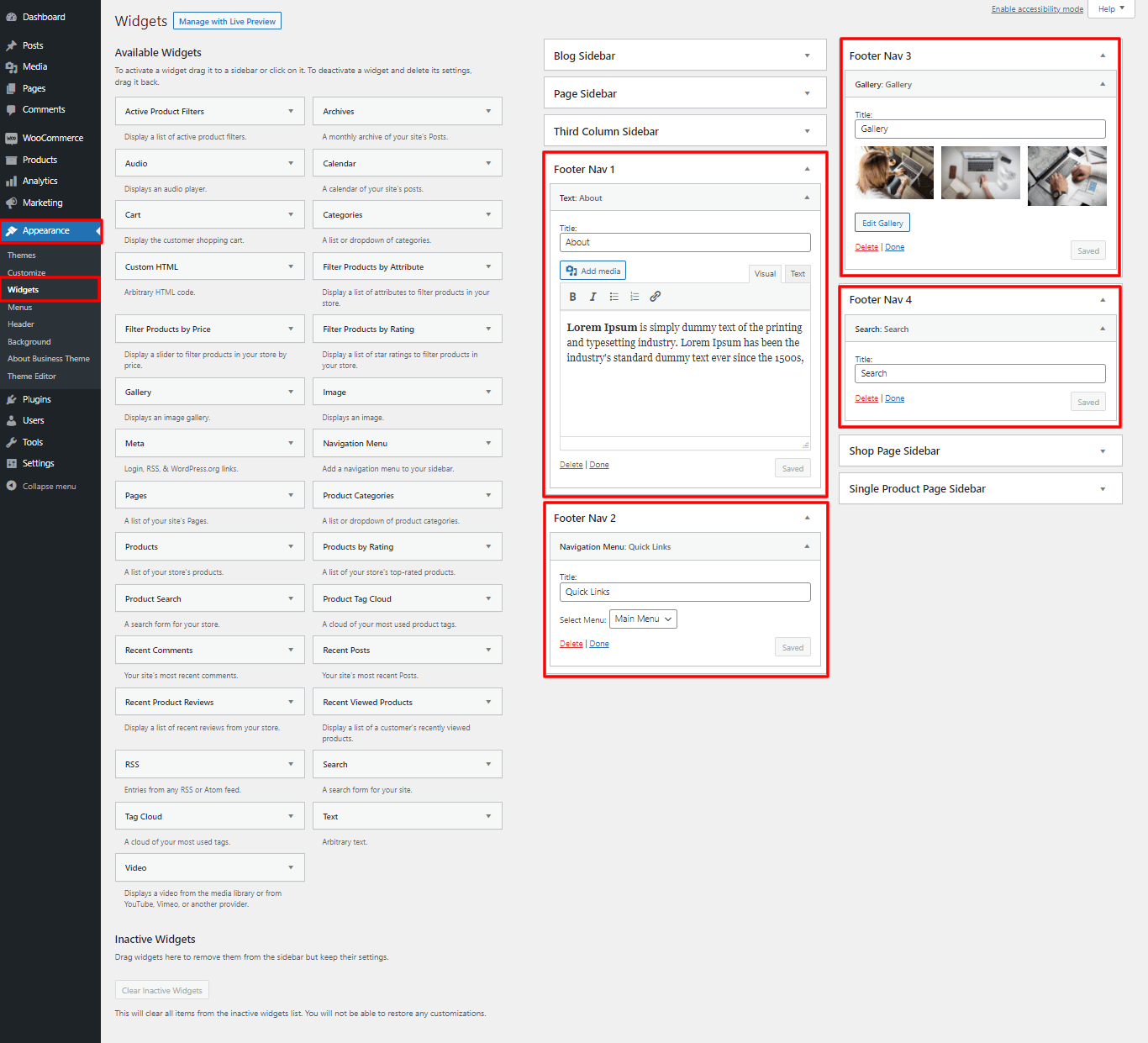Screen dimensions: 1148x1043
Task: Collapse the Footer Nav 3 panel
Action: [1103, 56]
